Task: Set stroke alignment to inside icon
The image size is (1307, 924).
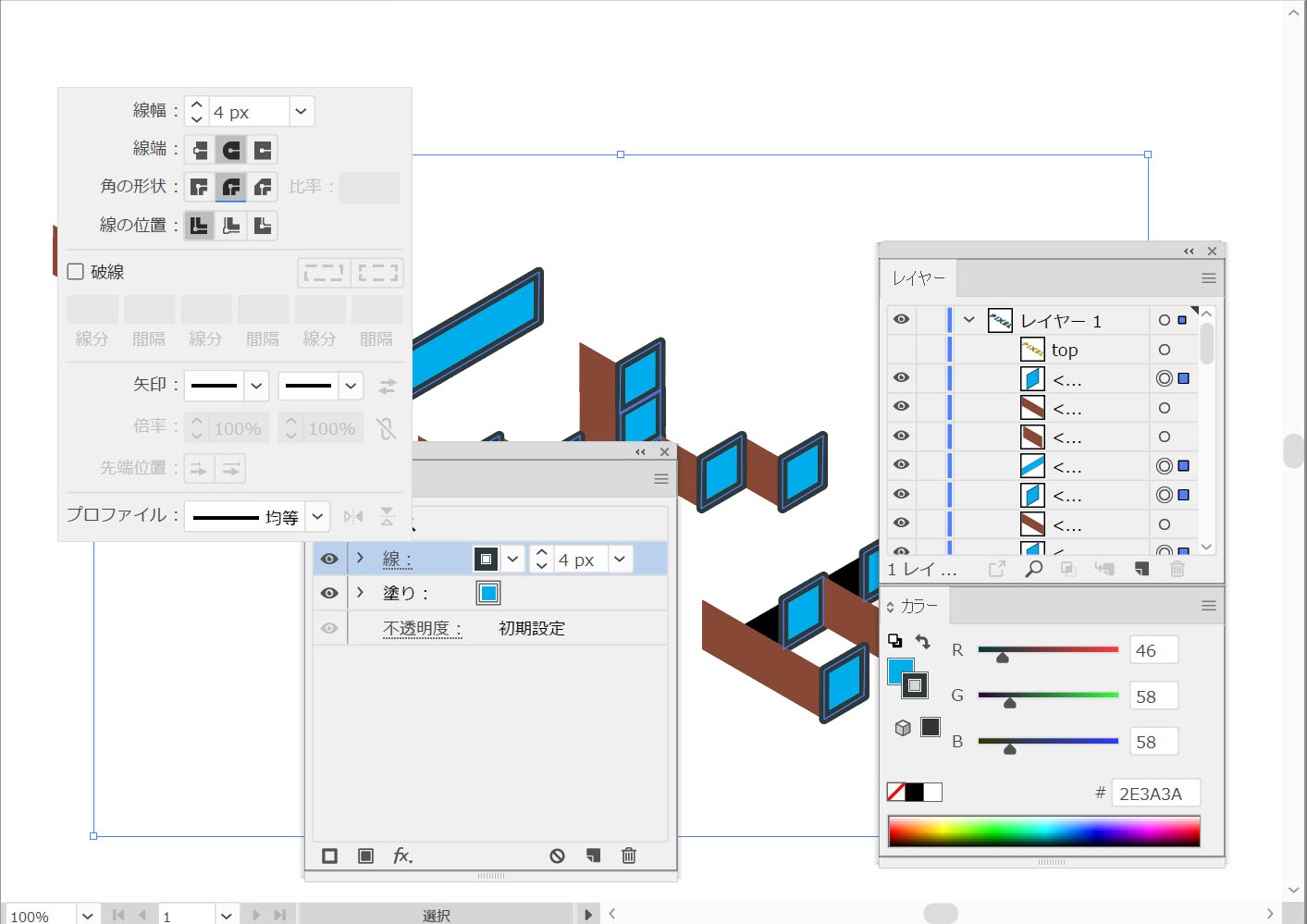Action: pos(231,226)
